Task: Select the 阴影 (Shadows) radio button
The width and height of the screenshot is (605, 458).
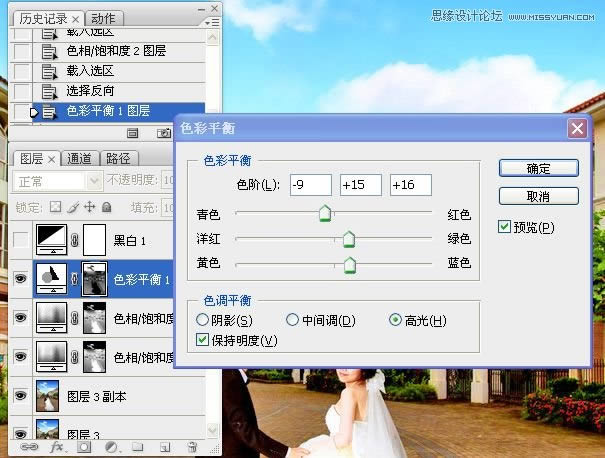Action: 204,320
